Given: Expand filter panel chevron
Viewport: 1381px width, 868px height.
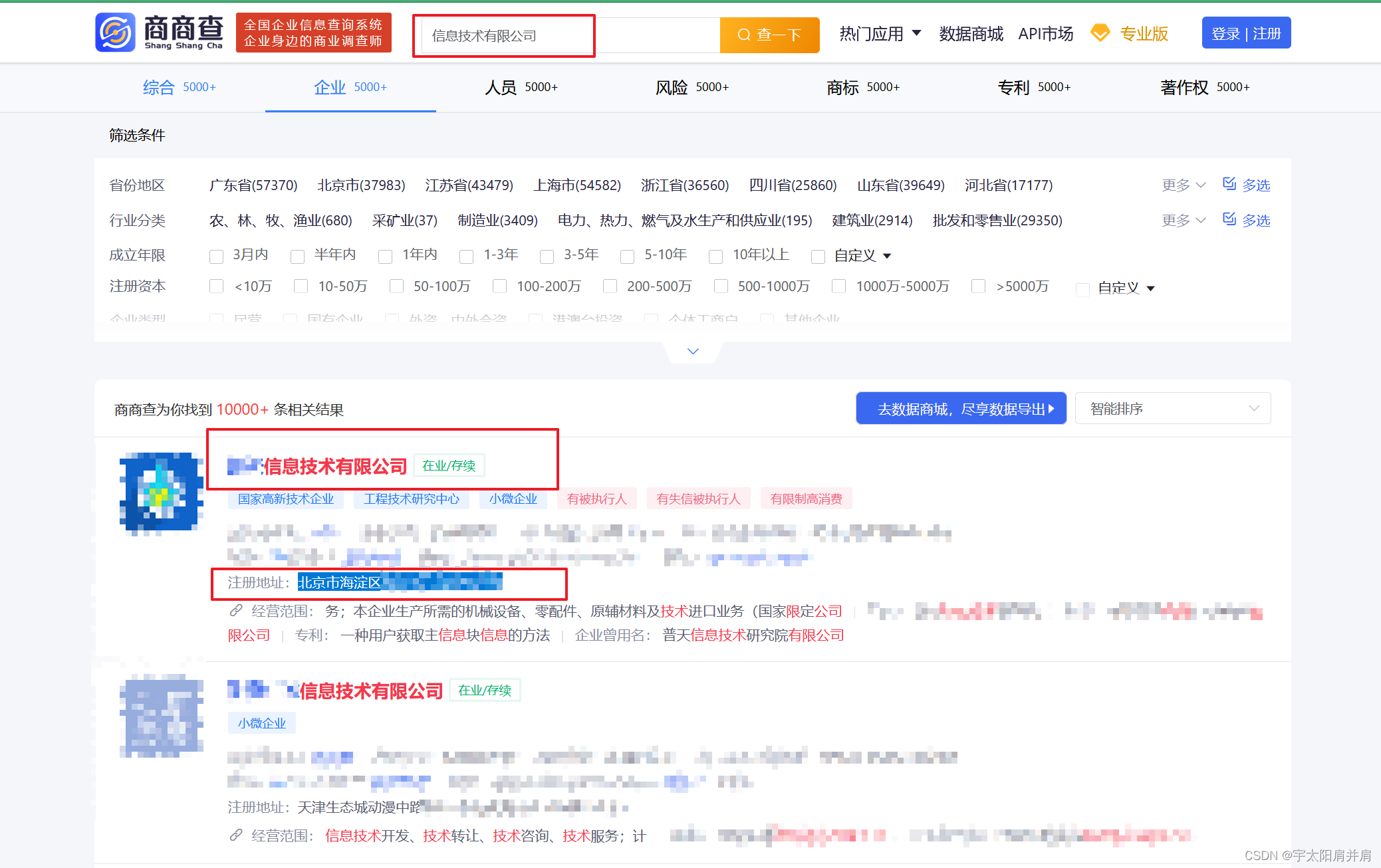Looking at the screenshot, I should pos(693,351).
